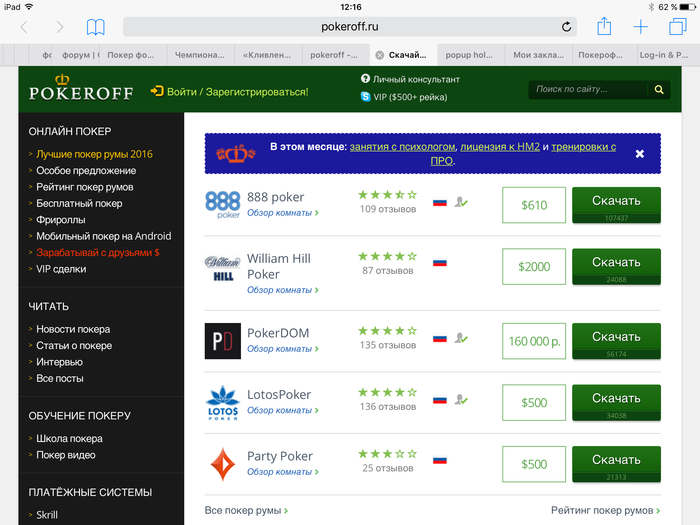Open Party Poker Обзор комнаты

283,472
